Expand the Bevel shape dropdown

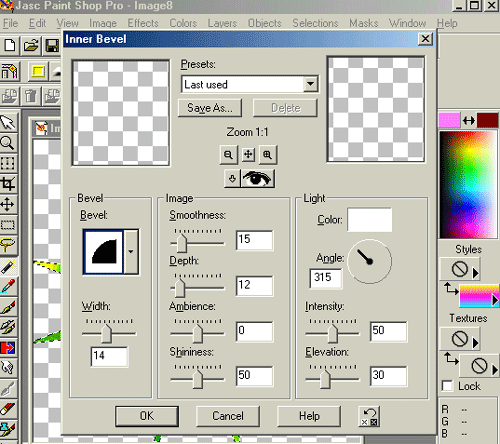coord(131,252)
